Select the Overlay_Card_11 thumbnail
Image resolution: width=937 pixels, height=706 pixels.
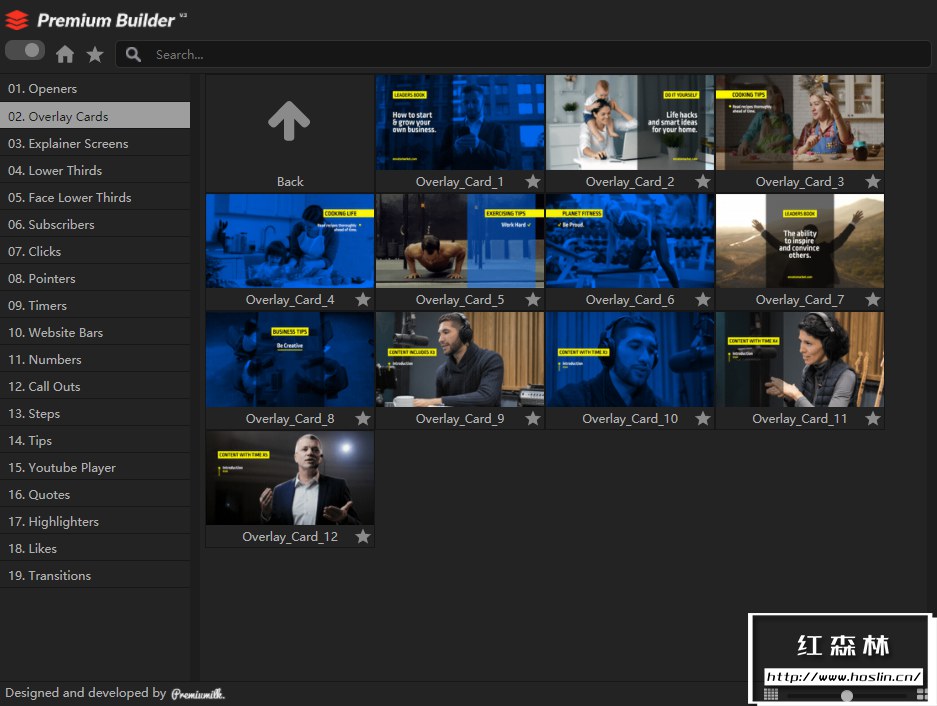coord(800,360)
